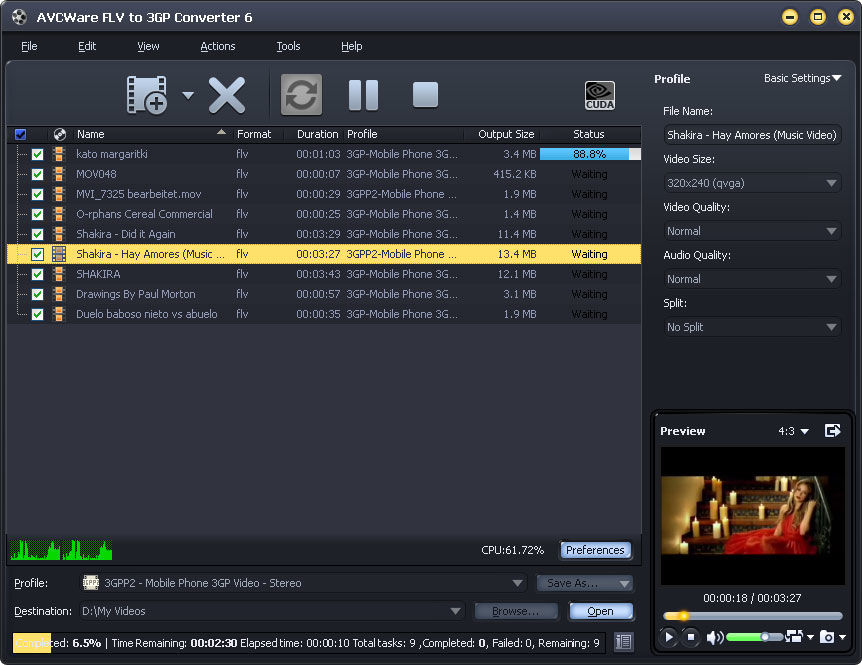The width and height of the screenshot is (862, 665).
Task: Open the Basic Settings dropdown
Action: click(802, 78)
